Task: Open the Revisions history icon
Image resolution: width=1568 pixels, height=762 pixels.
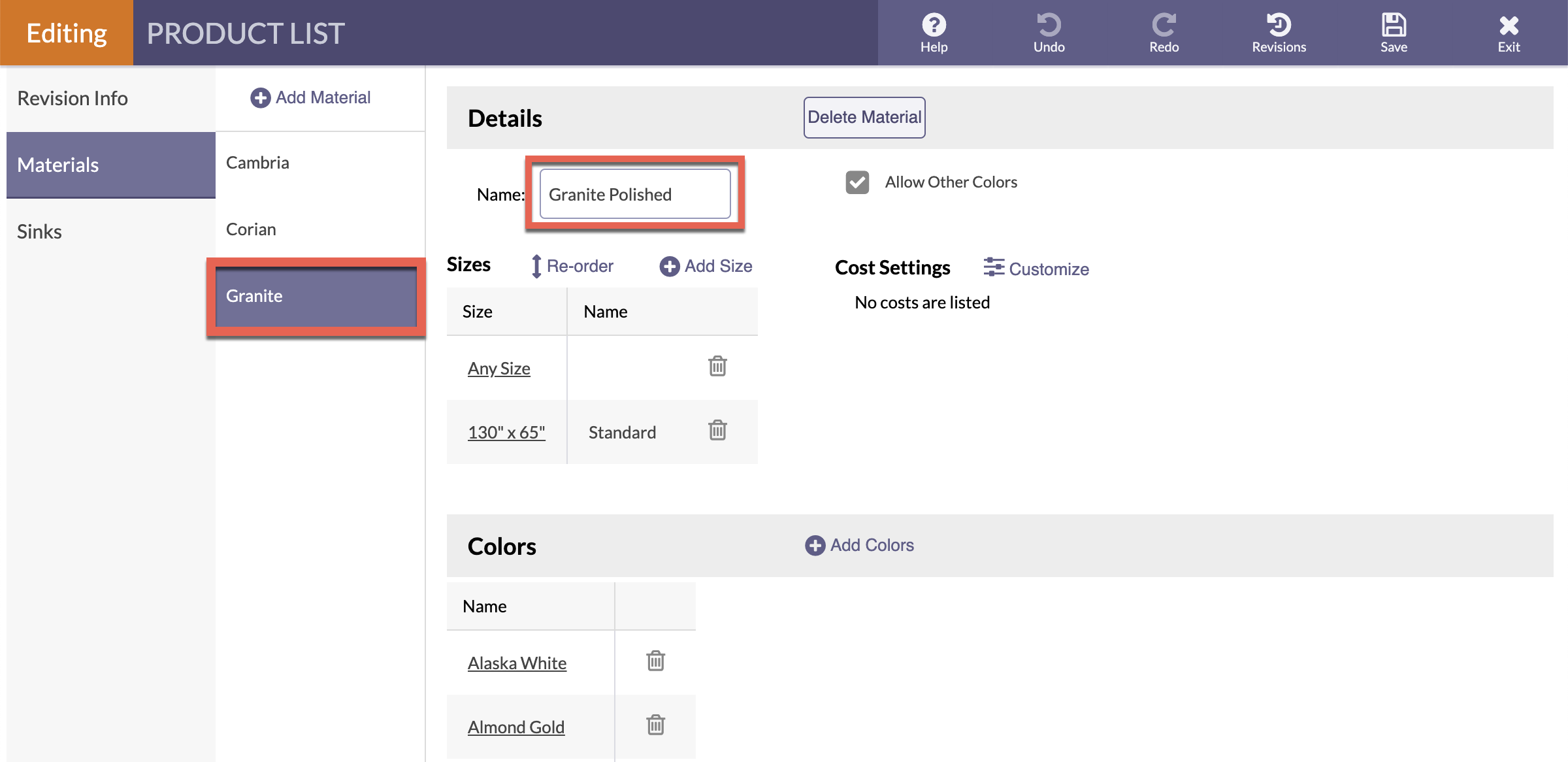Action: point(1279,25)
